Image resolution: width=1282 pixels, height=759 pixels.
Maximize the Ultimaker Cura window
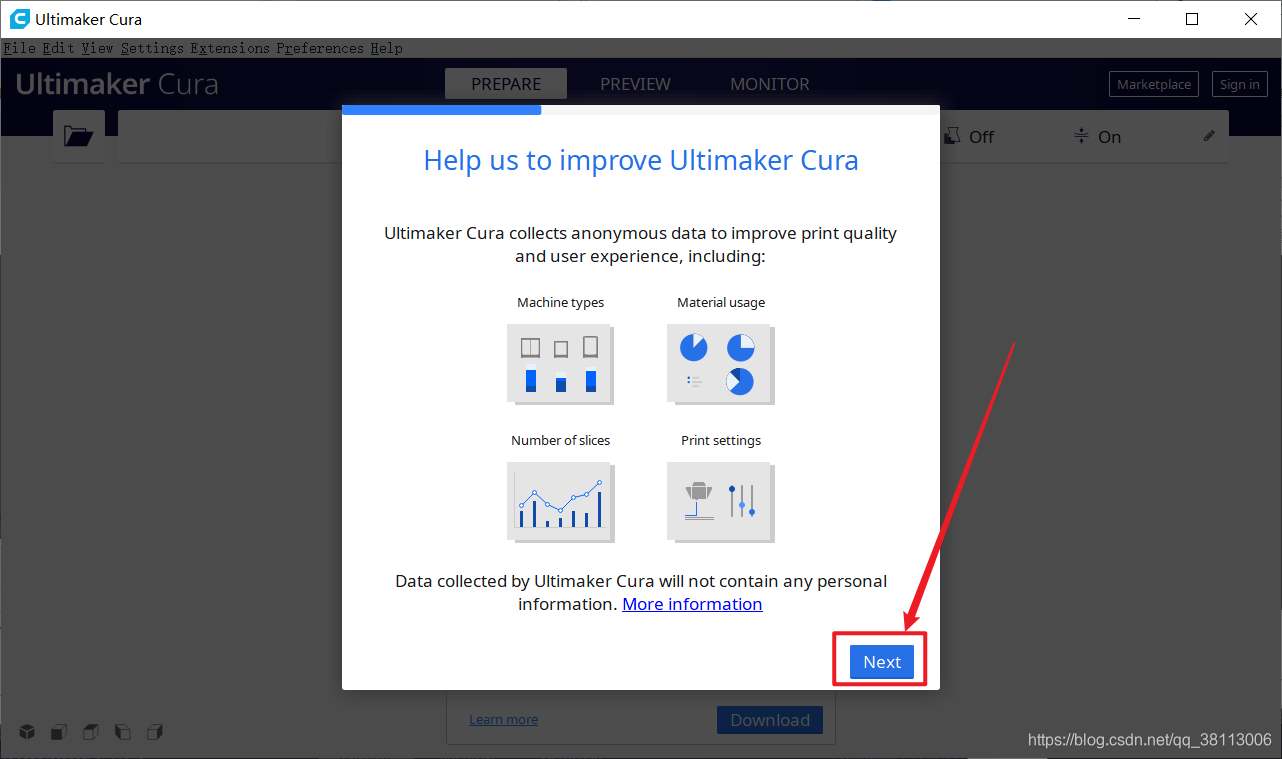[1192, 19]
